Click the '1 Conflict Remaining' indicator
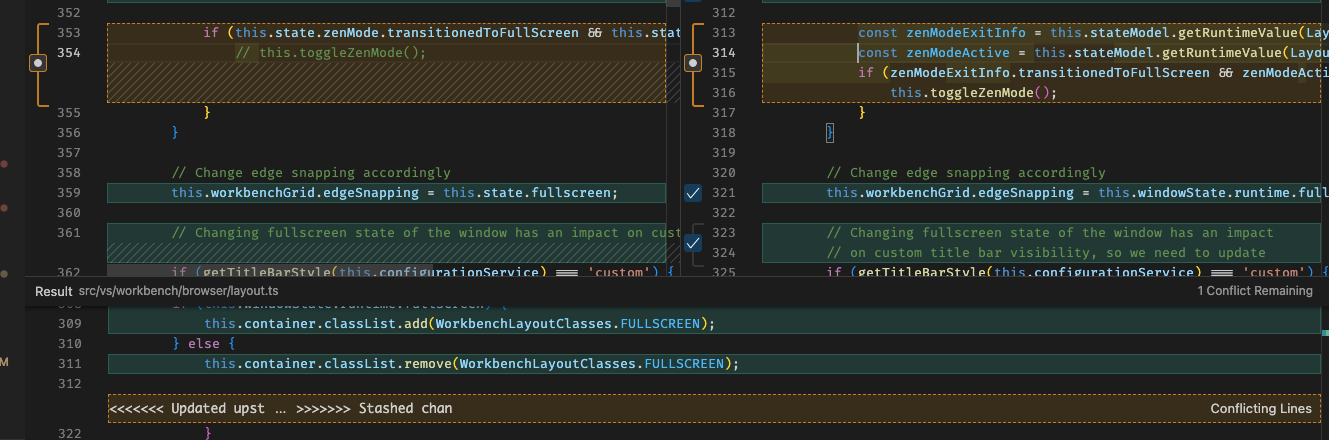This screenshot has height=440, width=1329. (x=1255, y=291)
